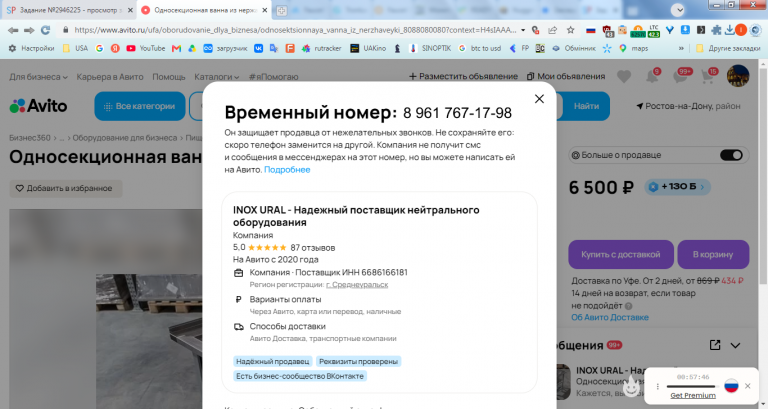The height and width of the screenshot is (409, 768).
Task: Open the 'Все категории' button
Action: pos(140,106)
